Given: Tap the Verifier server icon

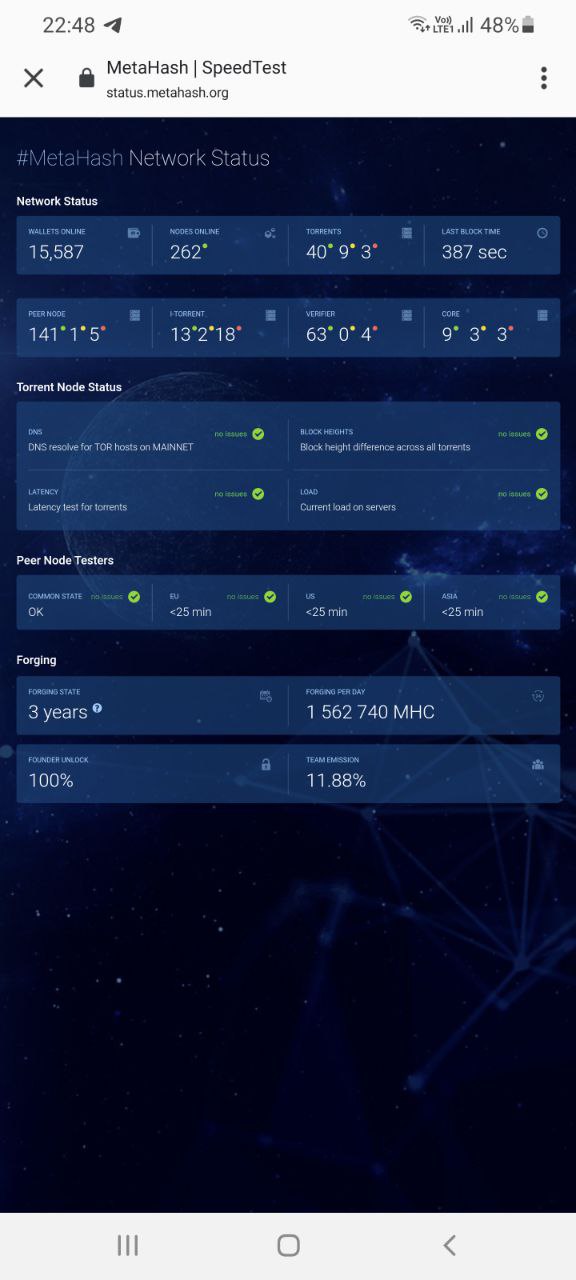Looking at the screenshot, I should pos(407,315).
